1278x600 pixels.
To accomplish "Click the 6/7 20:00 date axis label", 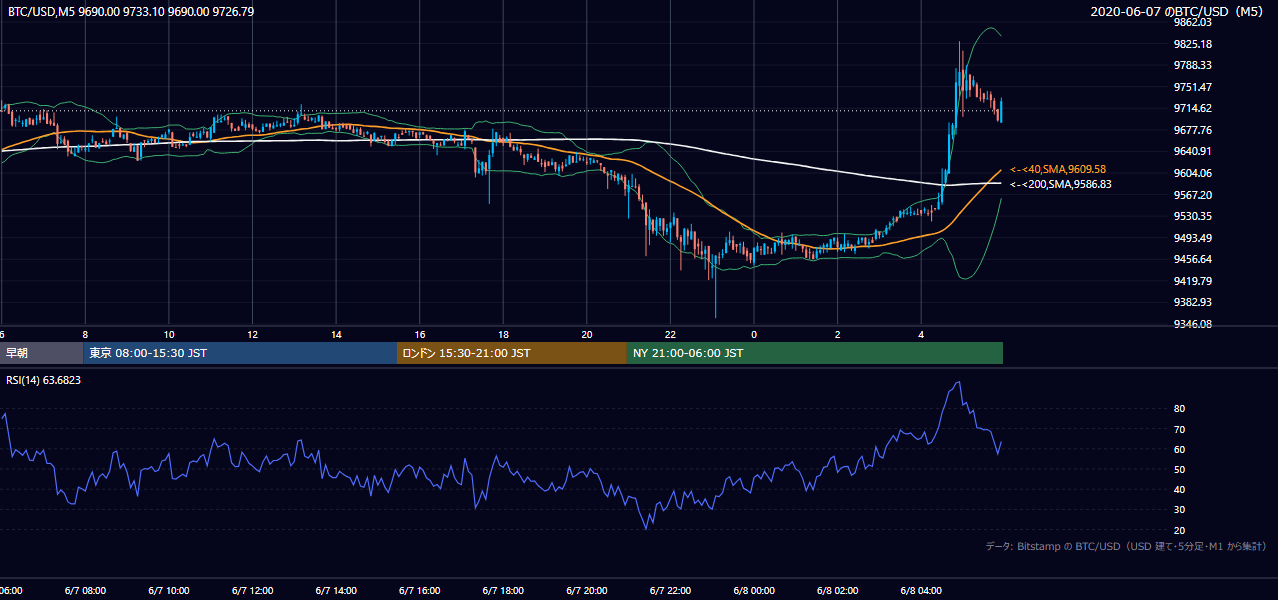I will coord(587,591).
